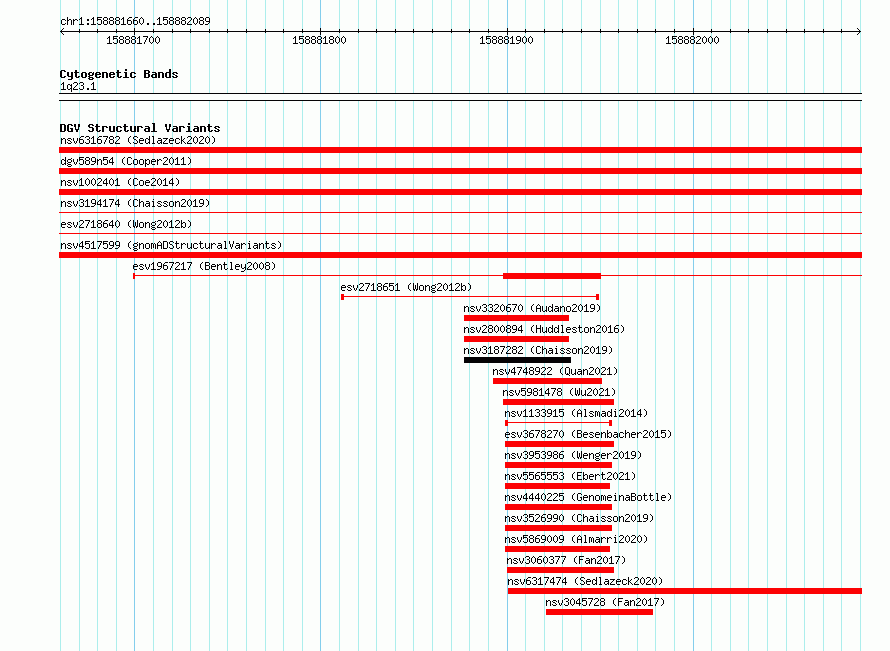Viewport: 890px width, 651px height.
Task: Click the DGV Structural Variants track title
Action: click(x=140, y=128)
